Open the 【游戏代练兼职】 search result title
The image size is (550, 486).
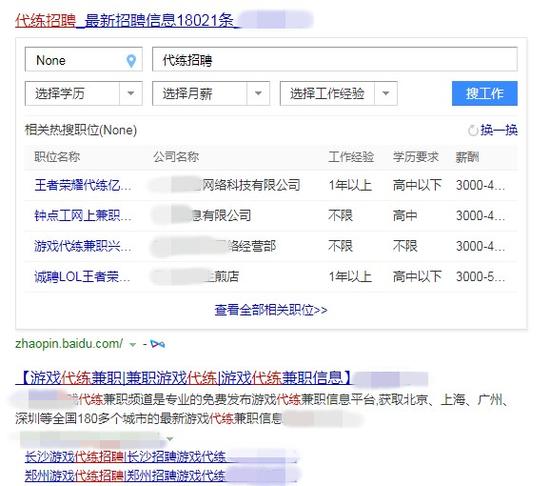[184, 378]
